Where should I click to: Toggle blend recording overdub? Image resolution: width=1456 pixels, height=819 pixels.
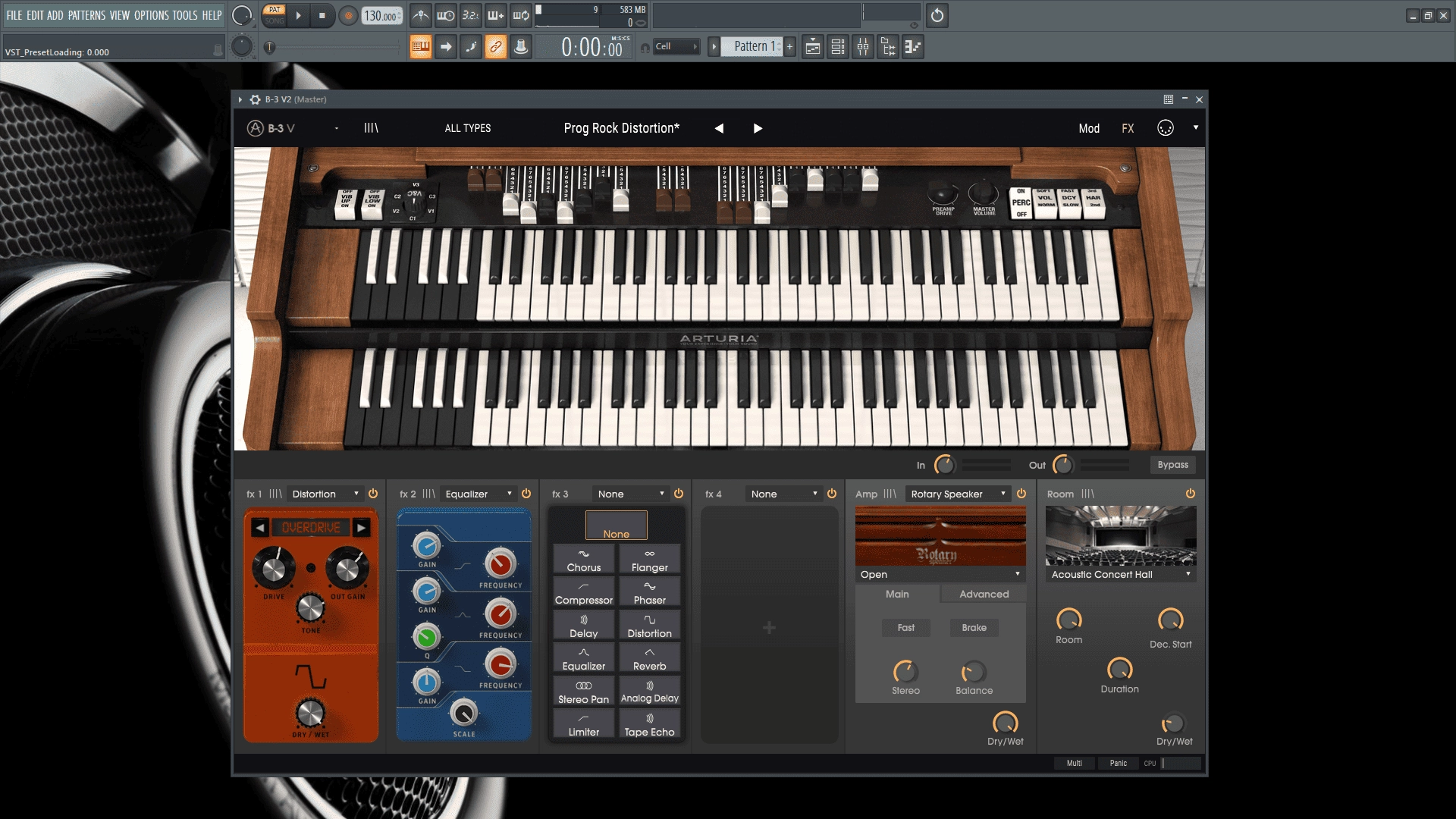point(496,15)
